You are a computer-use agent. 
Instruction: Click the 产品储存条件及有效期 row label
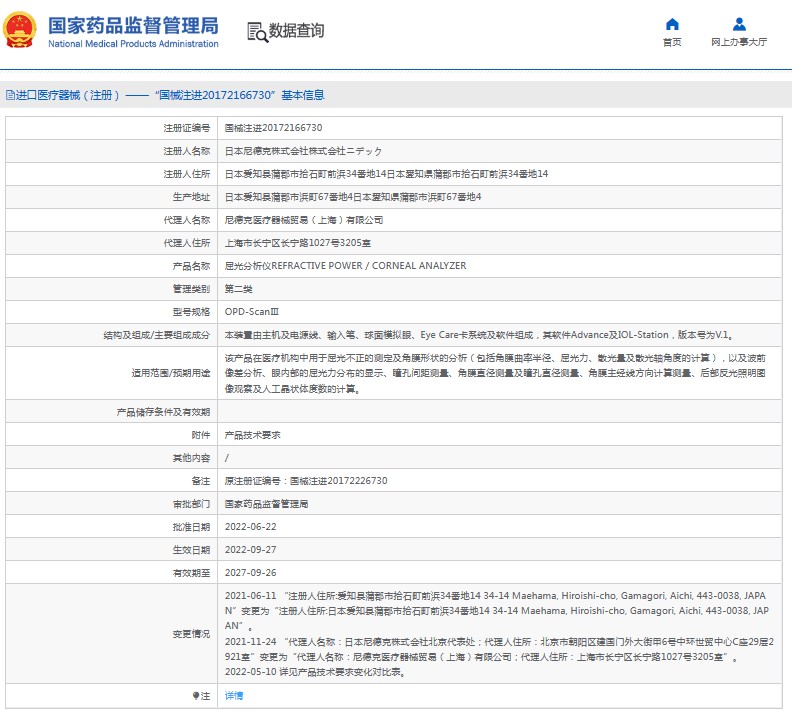(x=163, y=412)
